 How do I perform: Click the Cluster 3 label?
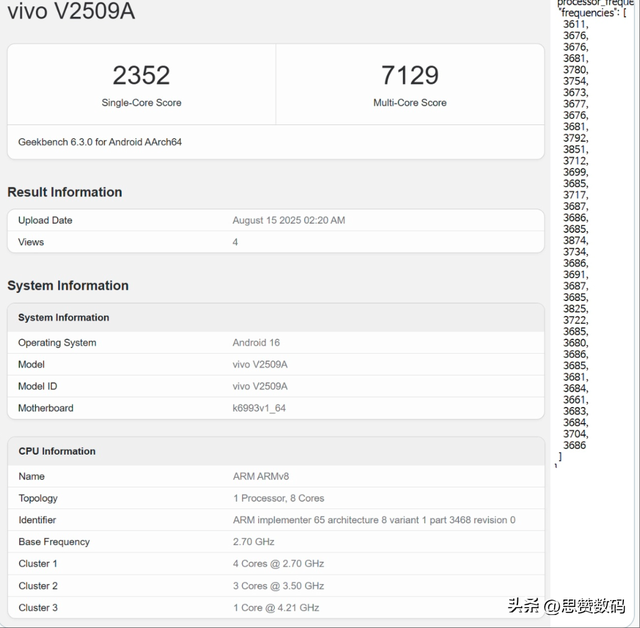tap(38, 608)
